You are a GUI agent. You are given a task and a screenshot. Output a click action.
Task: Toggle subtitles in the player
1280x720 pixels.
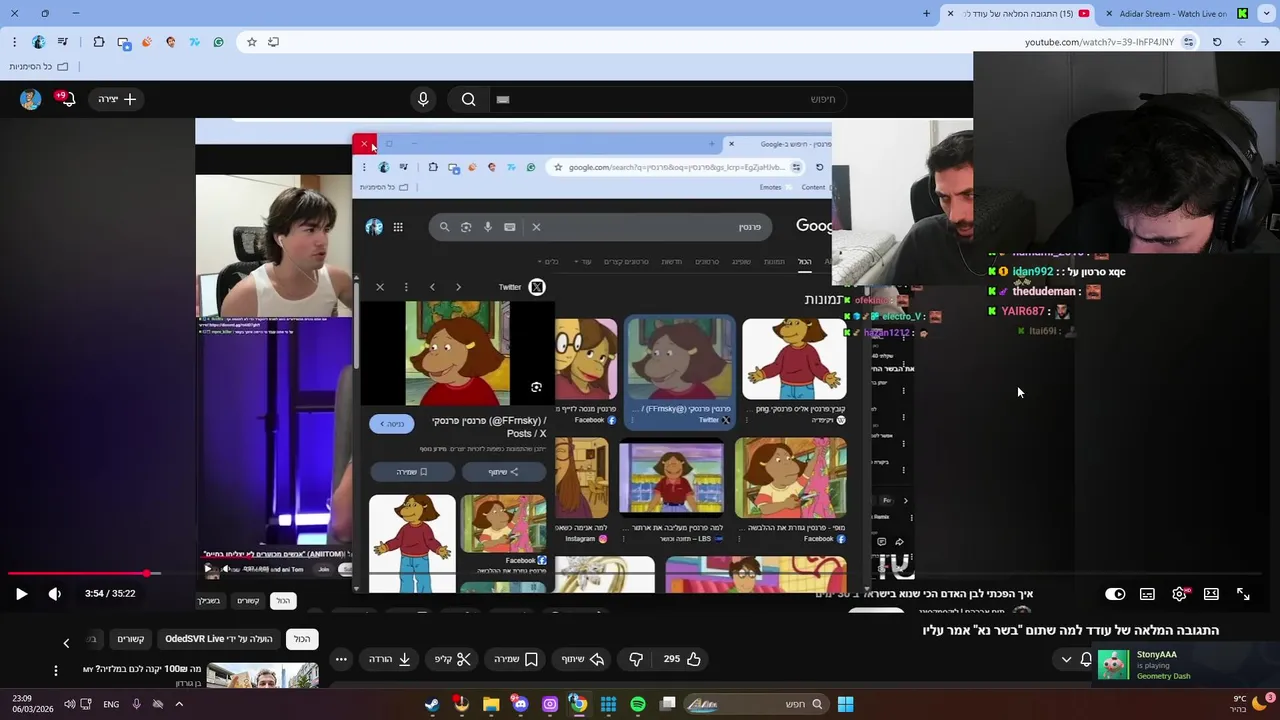[1147, 594]
